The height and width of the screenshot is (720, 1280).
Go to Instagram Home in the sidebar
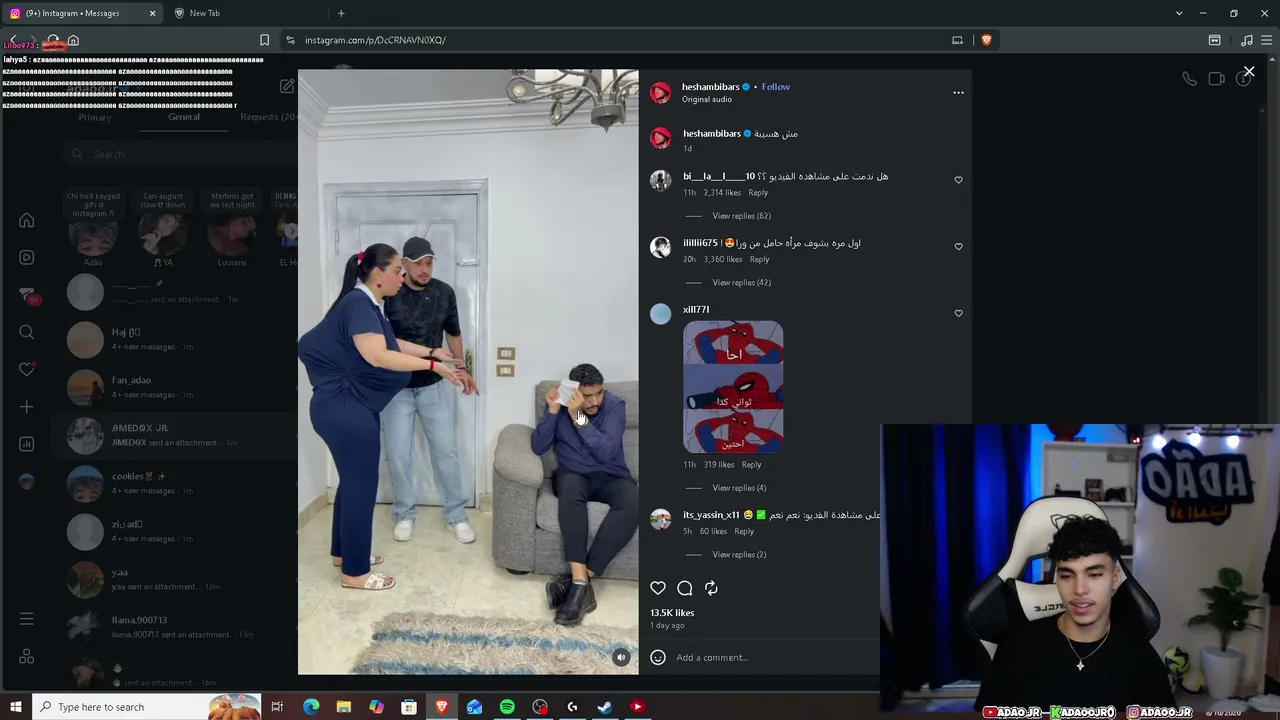tap(27, 220)
